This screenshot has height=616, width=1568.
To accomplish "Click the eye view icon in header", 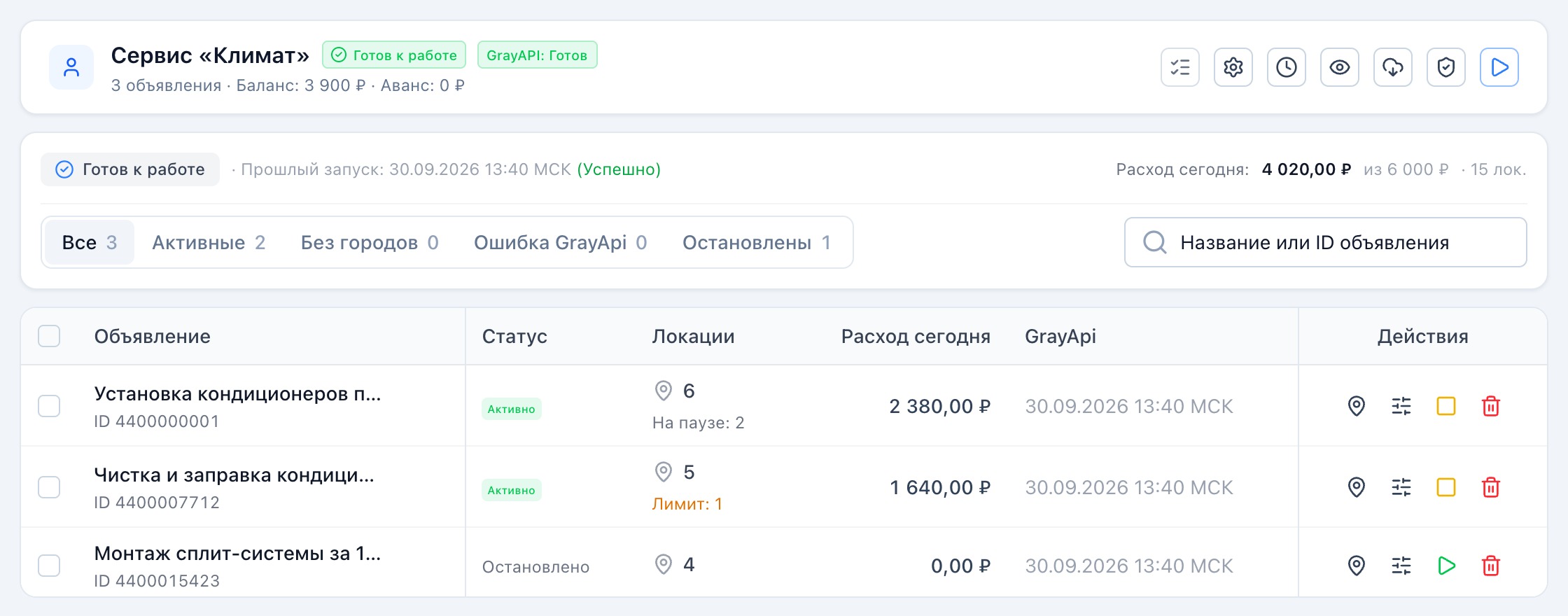I will [1340, 67].
